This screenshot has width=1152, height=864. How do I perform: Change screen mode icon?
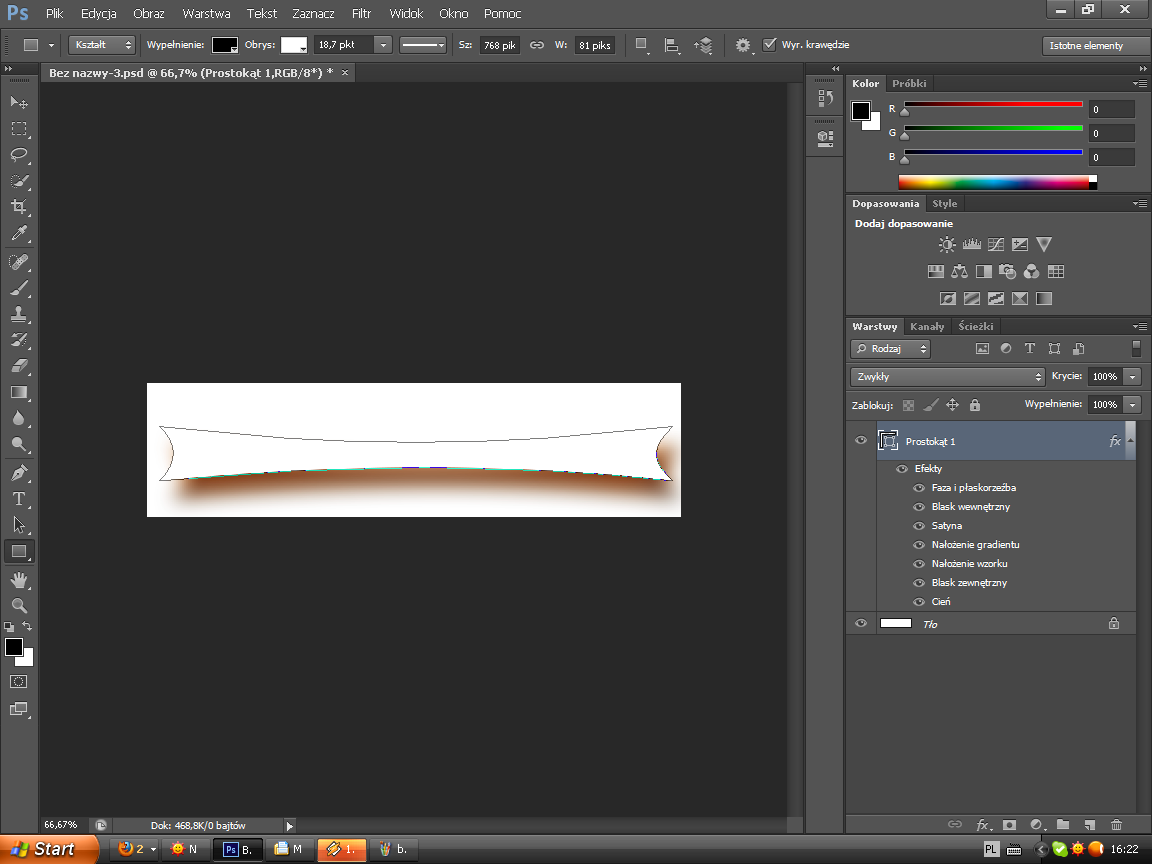[x=19, y=709]
